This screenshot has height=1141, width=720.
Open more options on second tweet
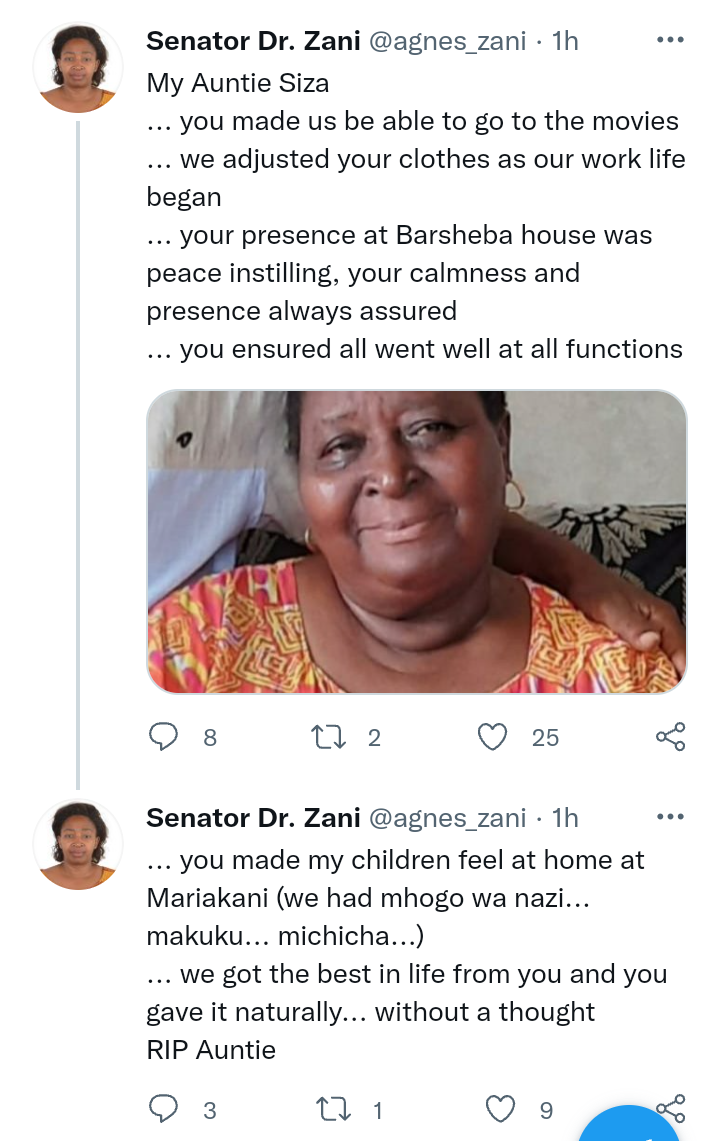[670, 817]
